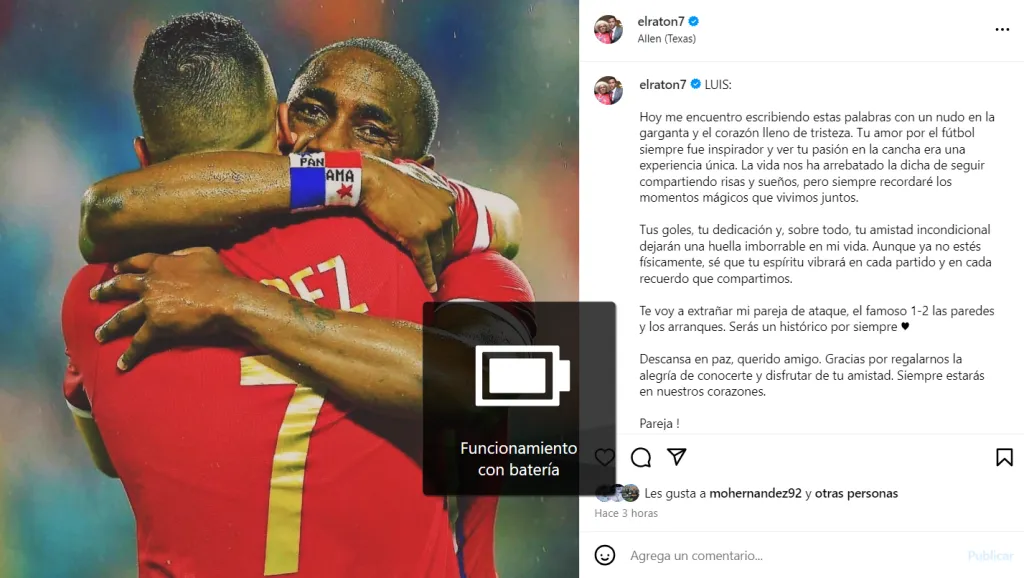Click the verified badge in caption
The image size is (1024, 578).
point(696,84)
